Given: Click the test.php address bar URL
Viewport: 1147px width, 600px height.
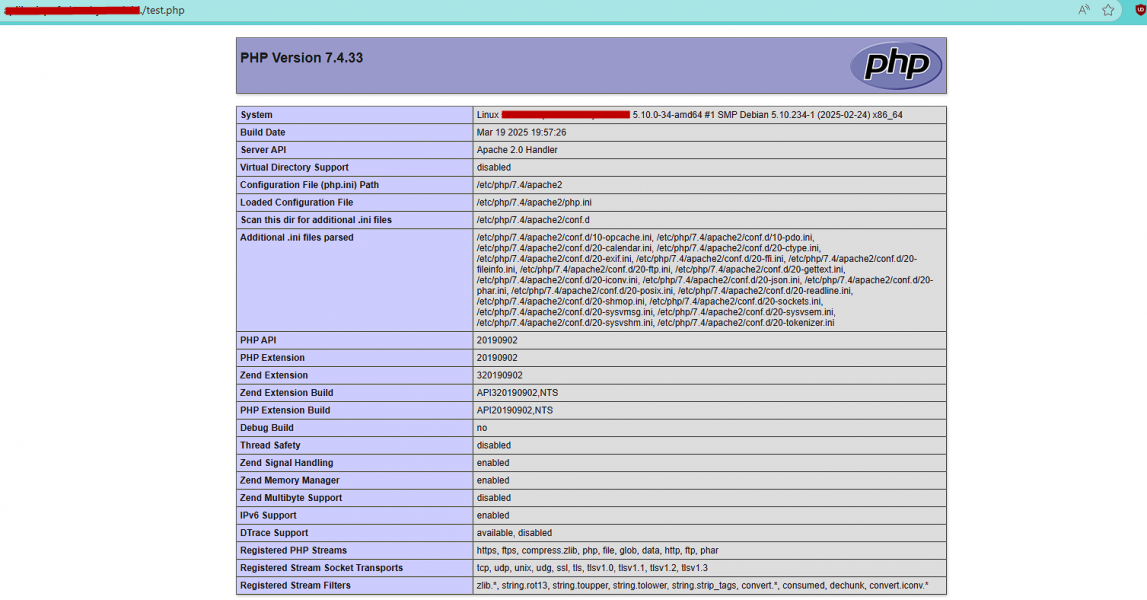Looking at the screenshot, I should [95, 10].
